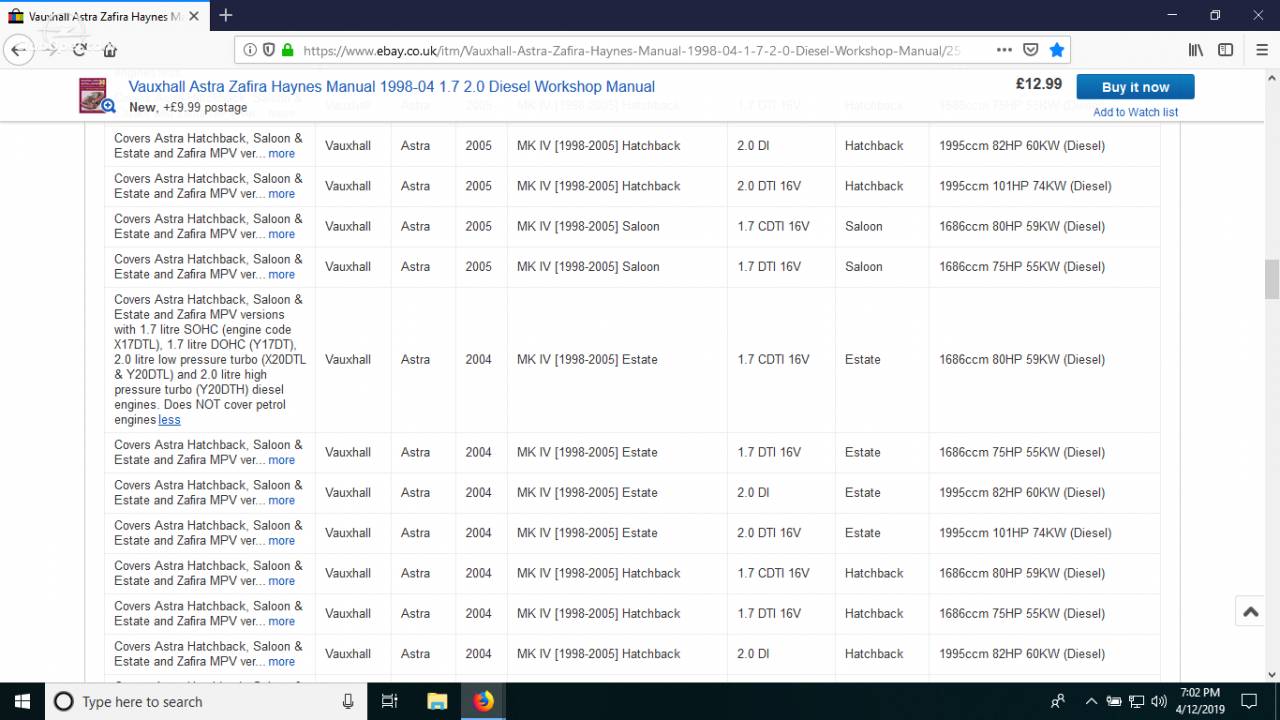Expand 'more' in 2004 Hatchback 2.0 DI row
Screen dimensions: 1280x720
click(281, 661)
